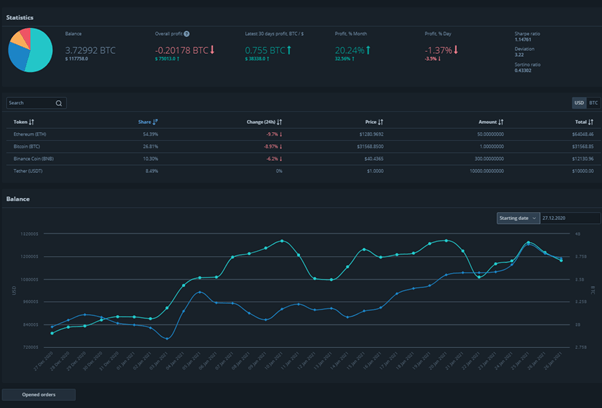Click the search magnifier icon
This screenshot has height=408, width=602.
coord(59,103)
